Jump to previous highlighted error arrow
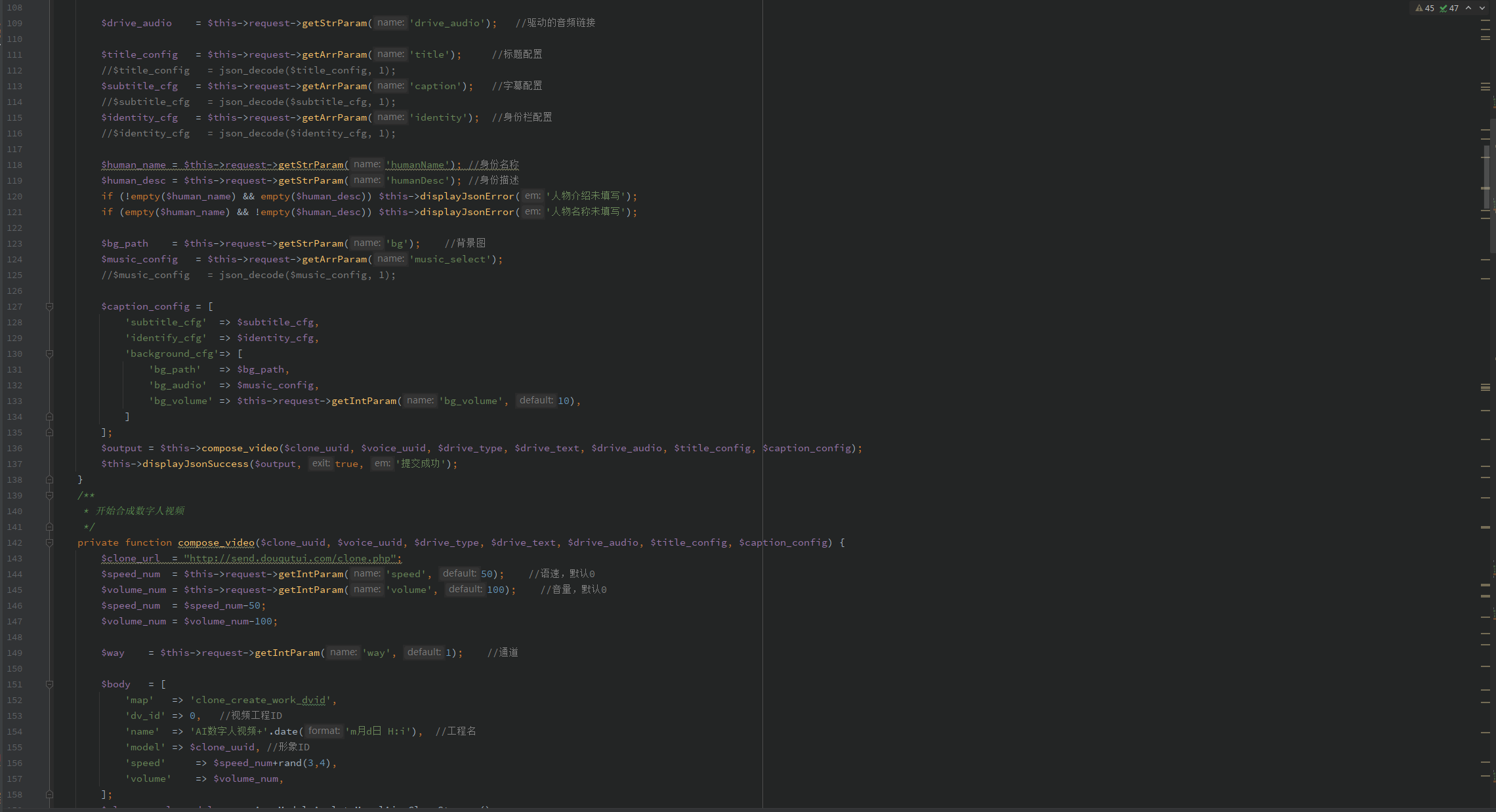The image size is (1496, 812). pyautogui.click(x=1468, y=9)
